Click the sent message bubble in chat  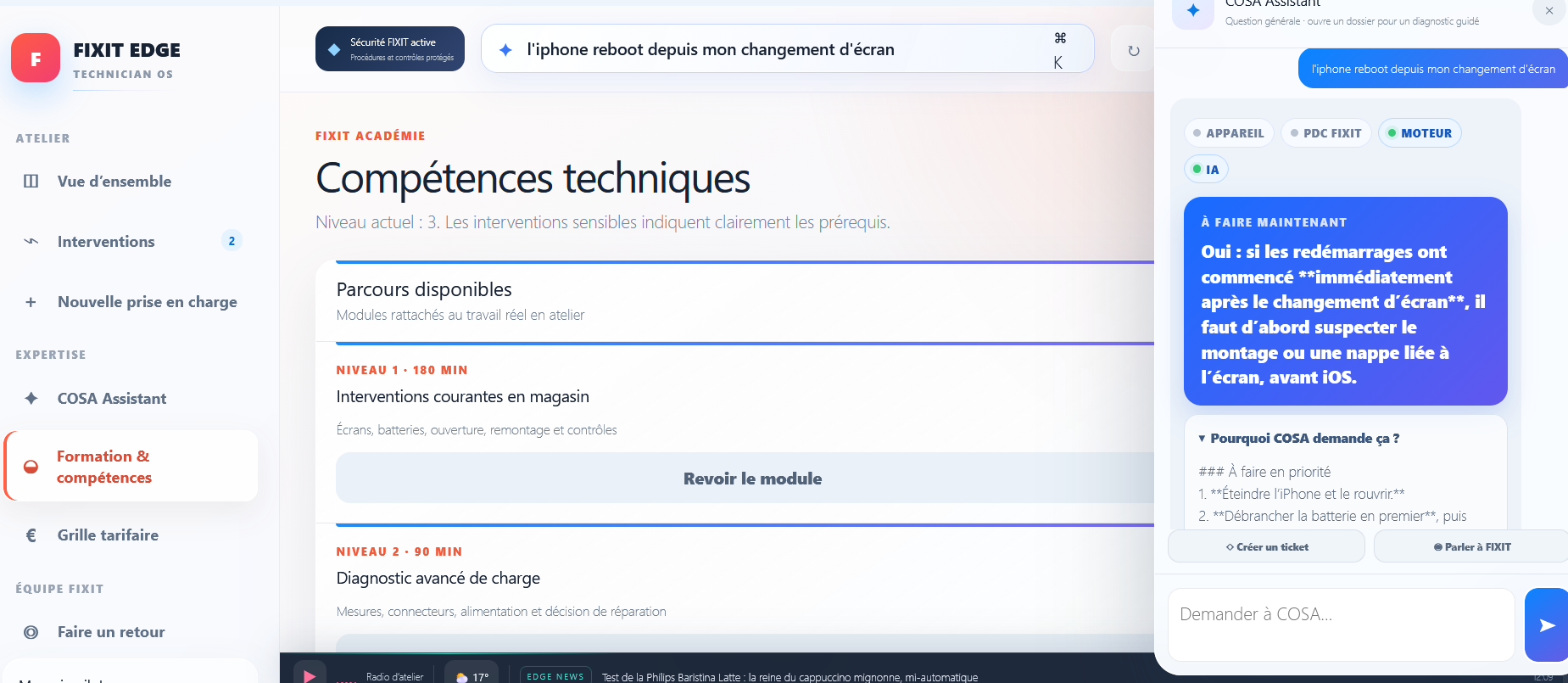[1433, 69]
